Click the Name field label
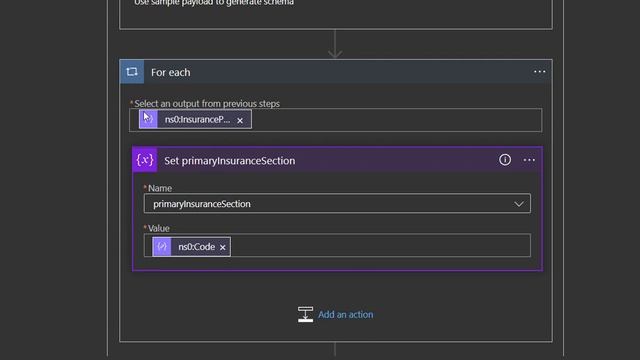The image size is (640, 360). point(160,188)
